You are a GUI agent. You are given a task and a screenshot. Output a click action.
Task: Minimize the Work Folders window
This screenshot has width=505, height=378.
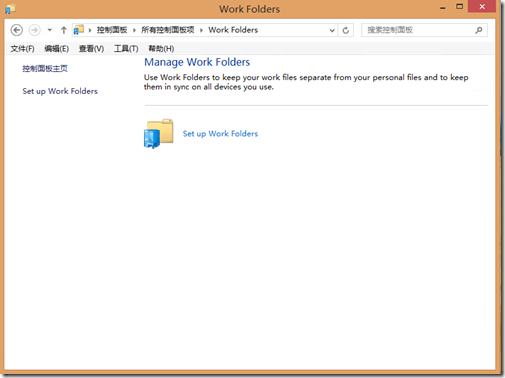[443, 7]
